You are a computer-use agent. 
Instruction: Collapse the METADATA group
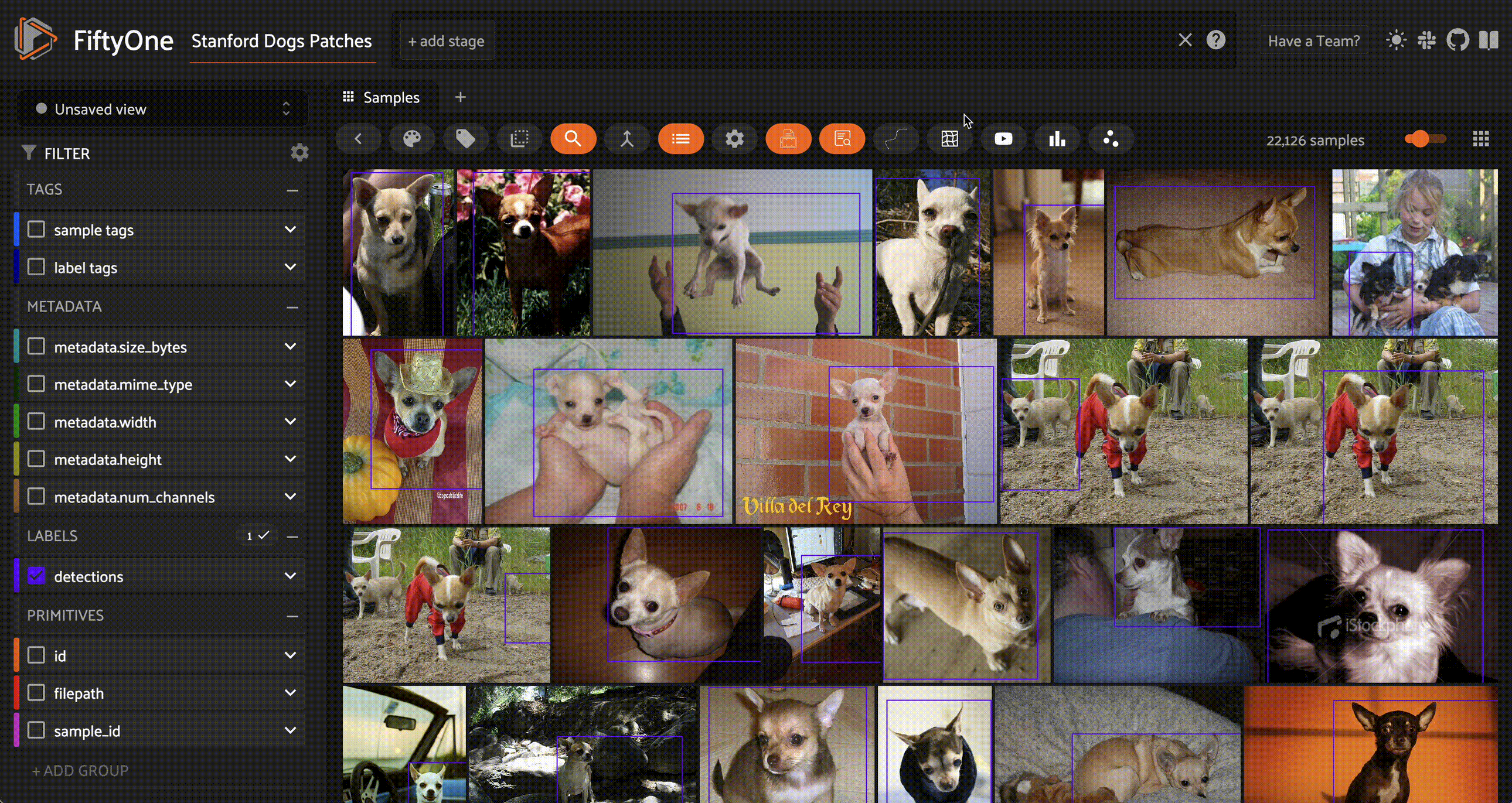292,307
